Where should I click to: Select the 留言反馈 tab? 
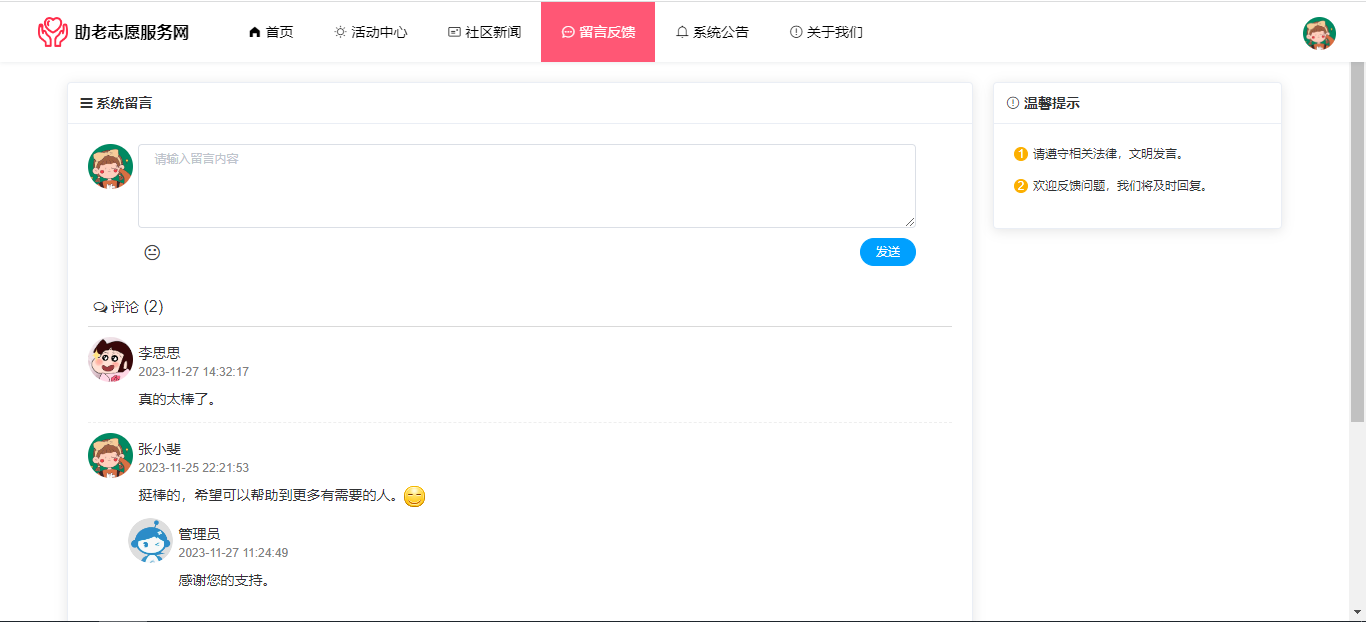point(598,32)
